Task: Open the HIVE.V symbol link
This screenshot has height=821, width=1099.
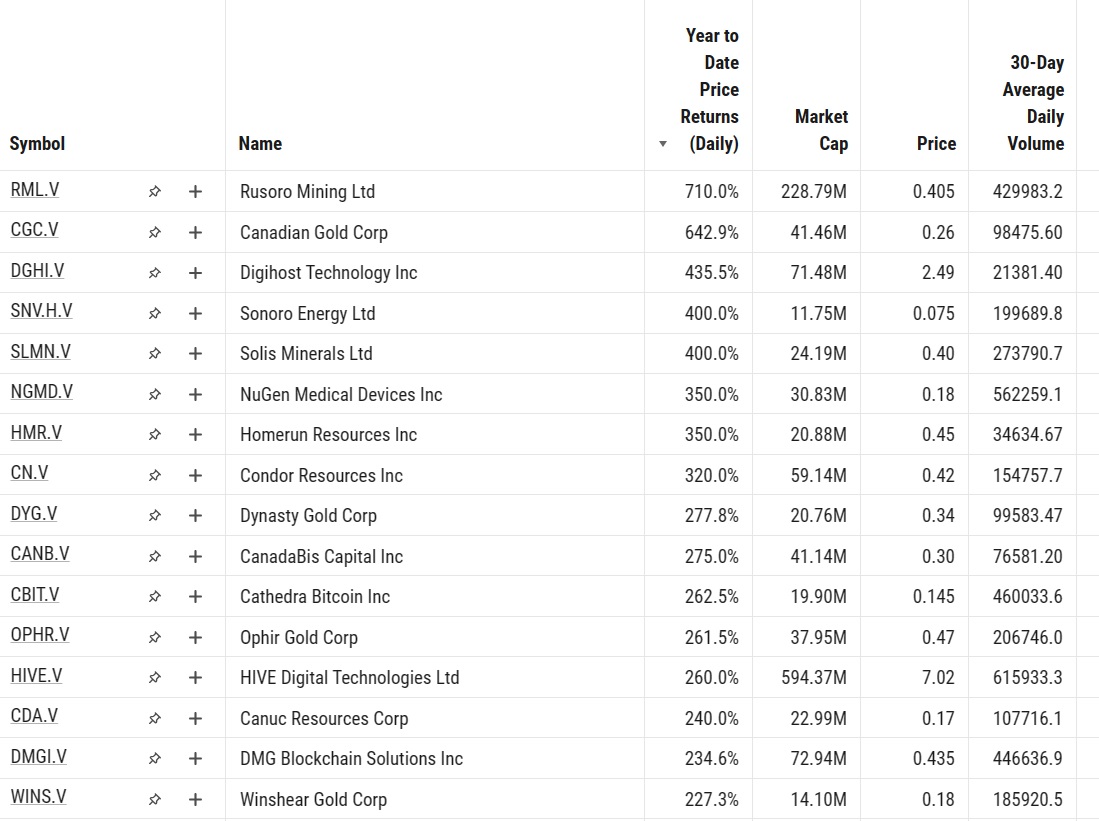Action: point(36,675)
